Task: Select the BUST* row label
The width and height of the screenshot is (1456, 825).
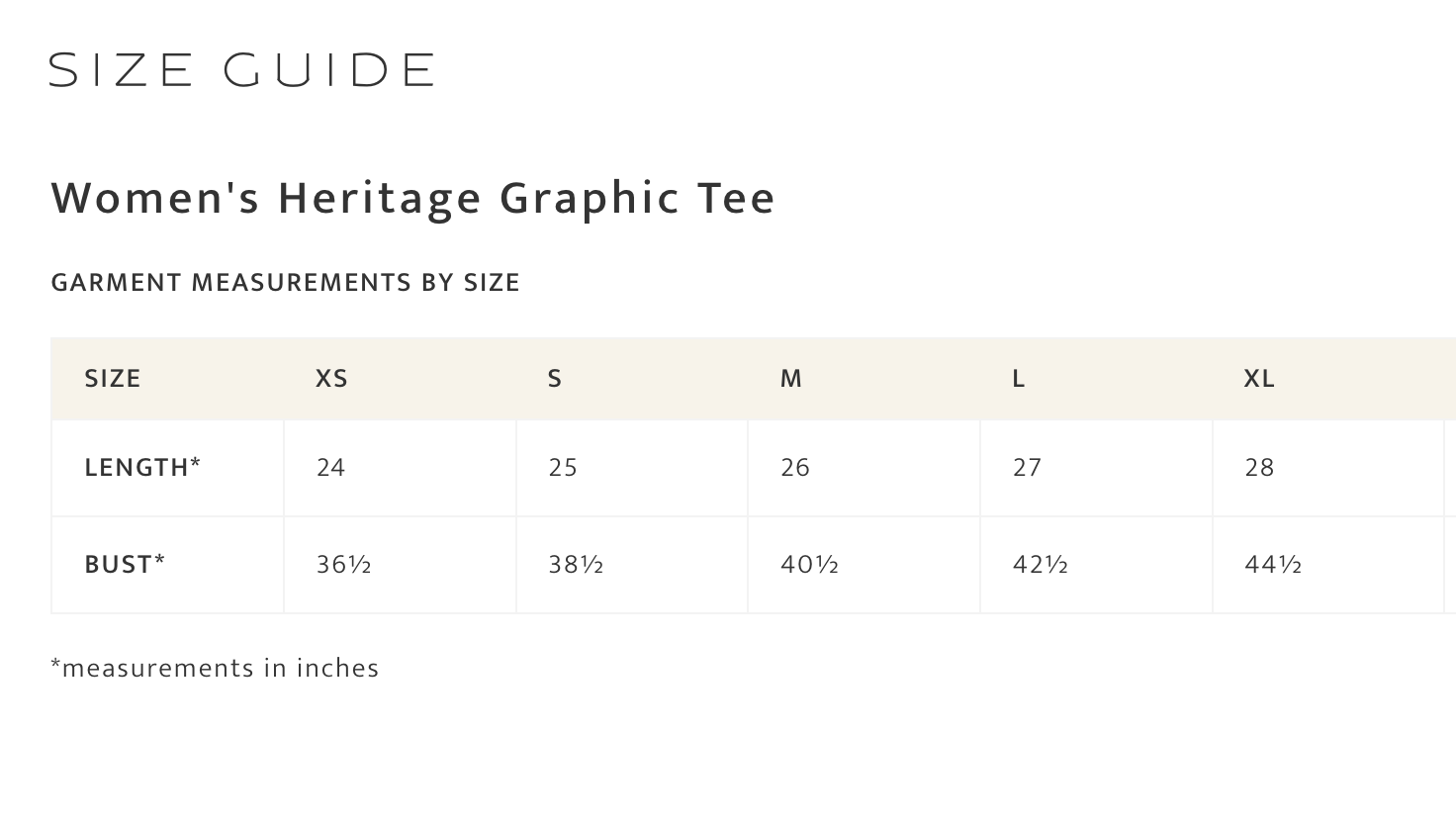Action: 125,565
